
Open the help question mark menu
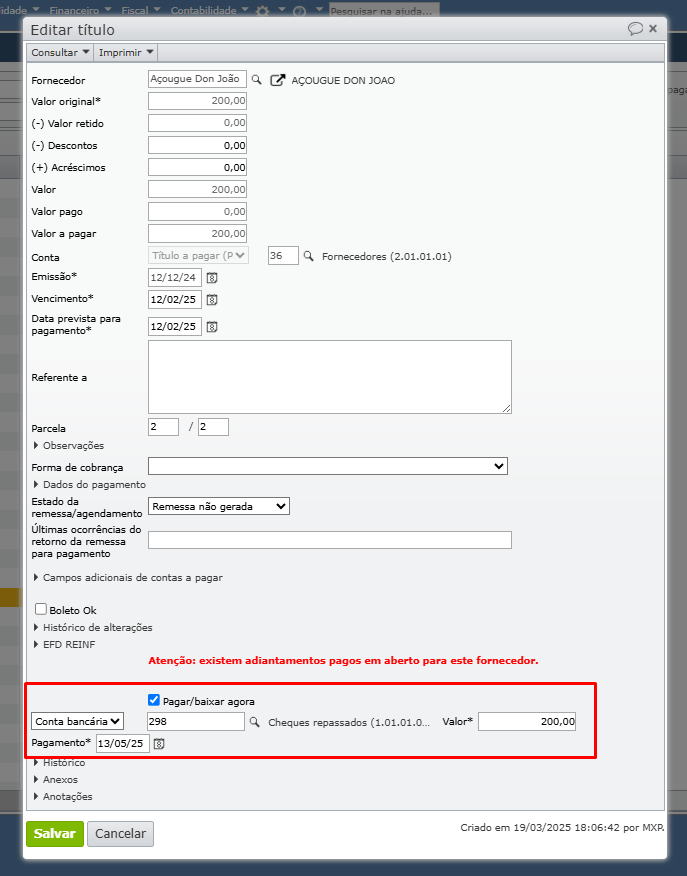click(299, 11)
